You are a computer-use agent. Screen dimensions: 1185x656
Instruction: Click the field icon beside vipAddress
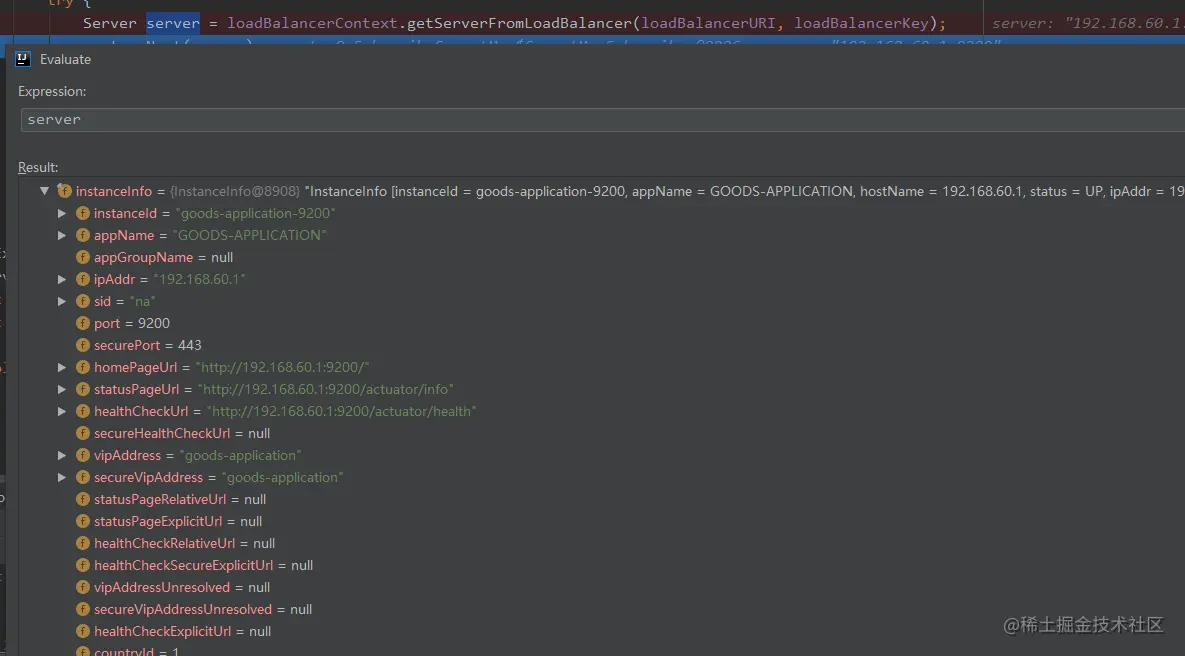click(83, 455)
